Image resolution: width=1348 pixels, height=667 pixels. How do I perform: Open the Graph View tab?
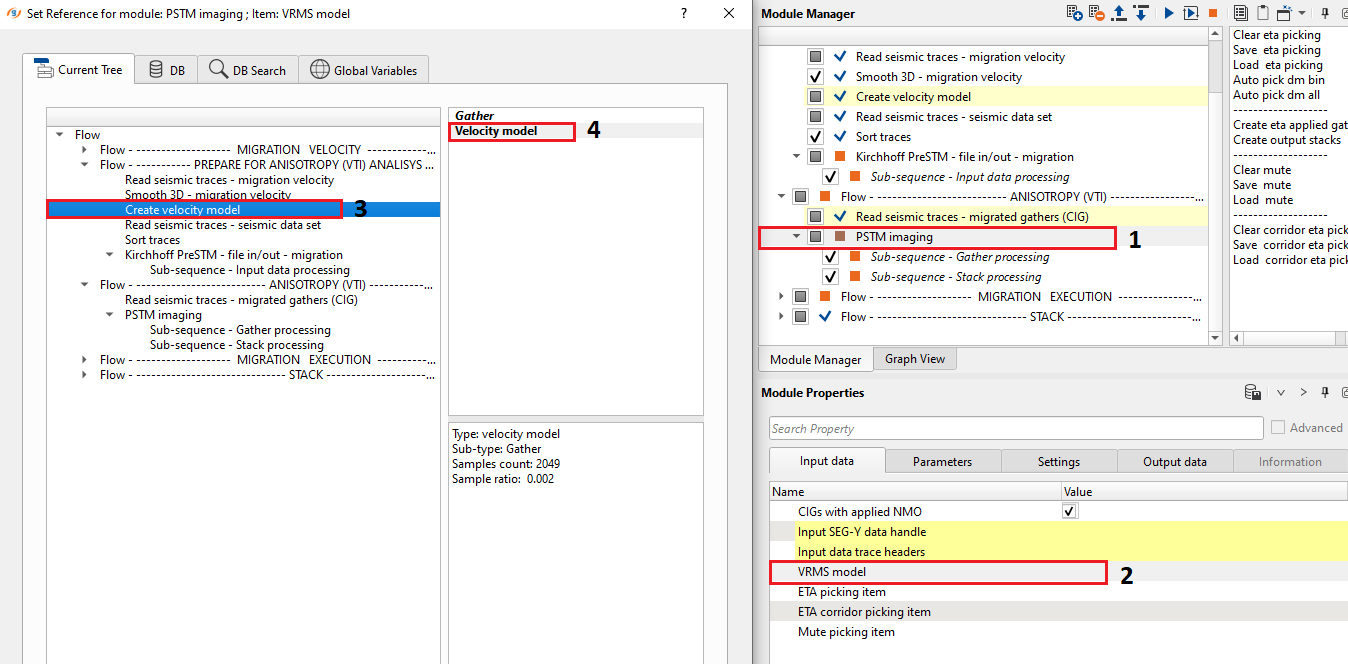click(x=914, y=359)
